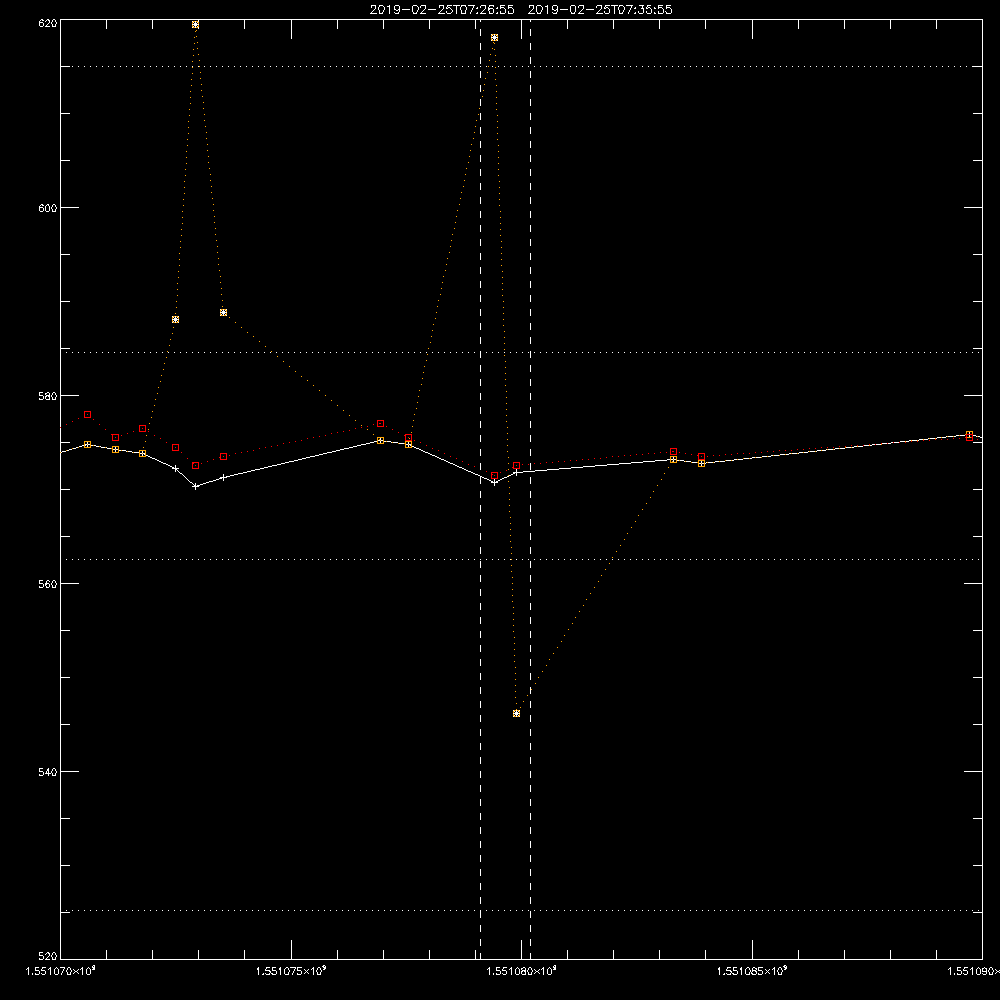
Task: Click the x-axis label 1.551080×10⁹
Action: [x=522, y=971]
